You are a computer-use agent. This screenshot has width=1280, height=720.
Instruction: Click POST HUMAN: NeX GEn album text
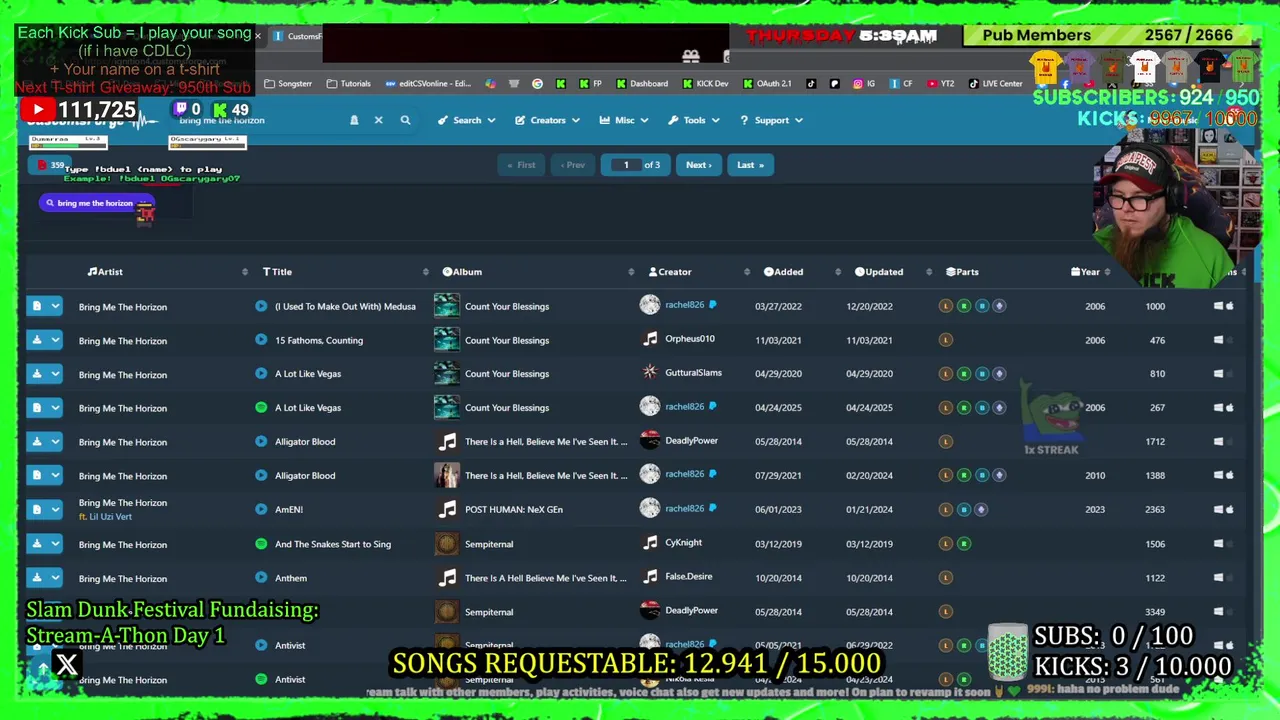pyautogui.click(x=514, y=509)
